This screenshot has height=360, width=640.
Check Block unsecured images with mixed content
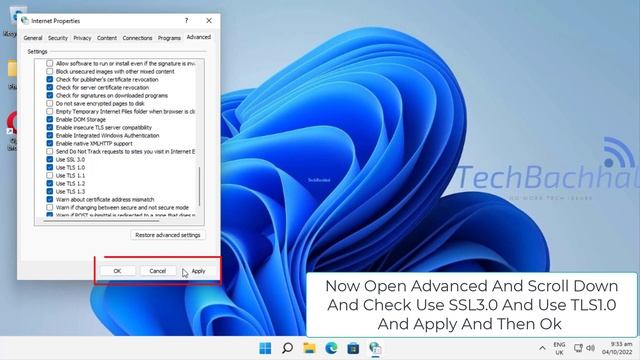[x=50, y=71]
